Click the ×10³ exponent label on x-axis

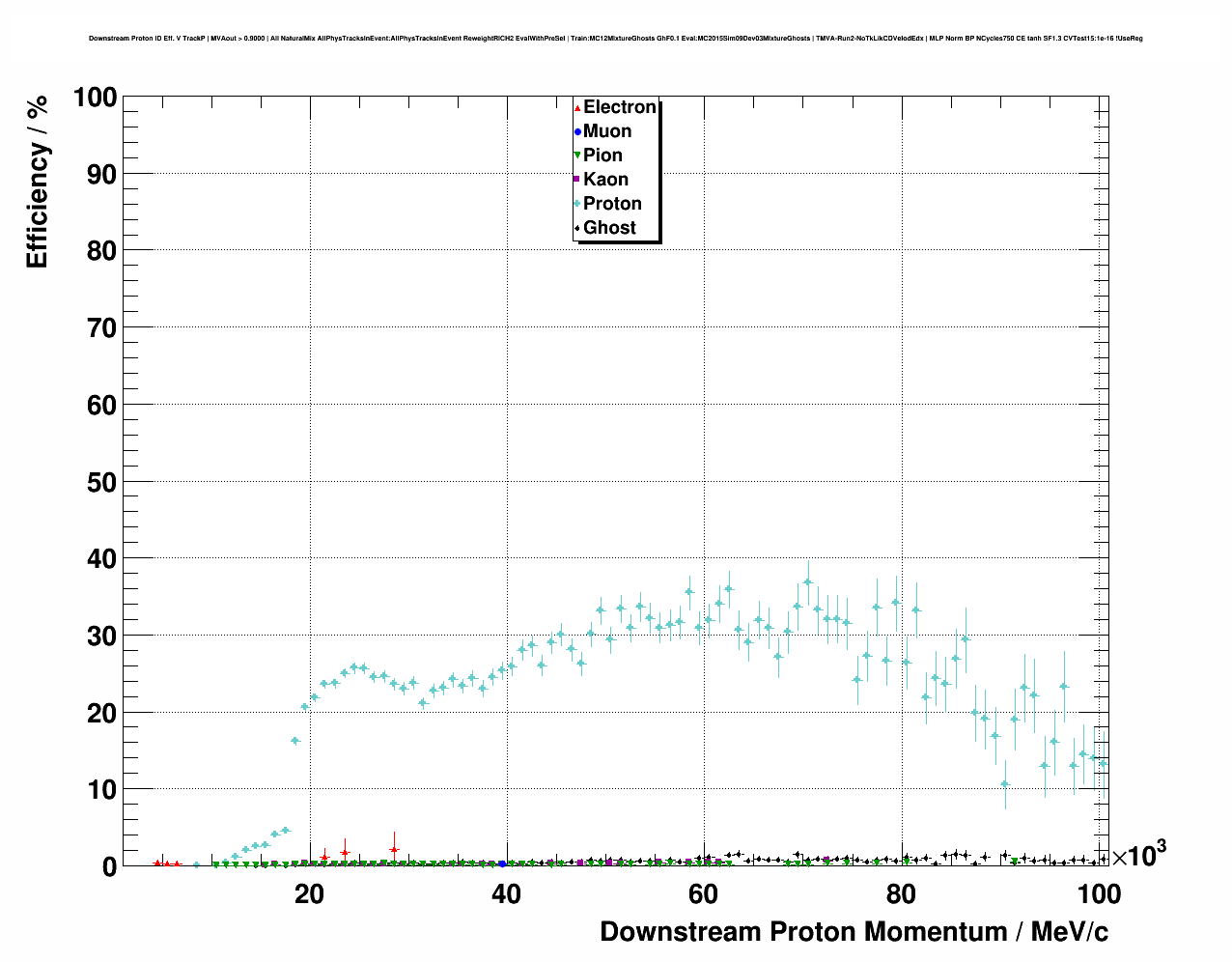pos(1138,855)
